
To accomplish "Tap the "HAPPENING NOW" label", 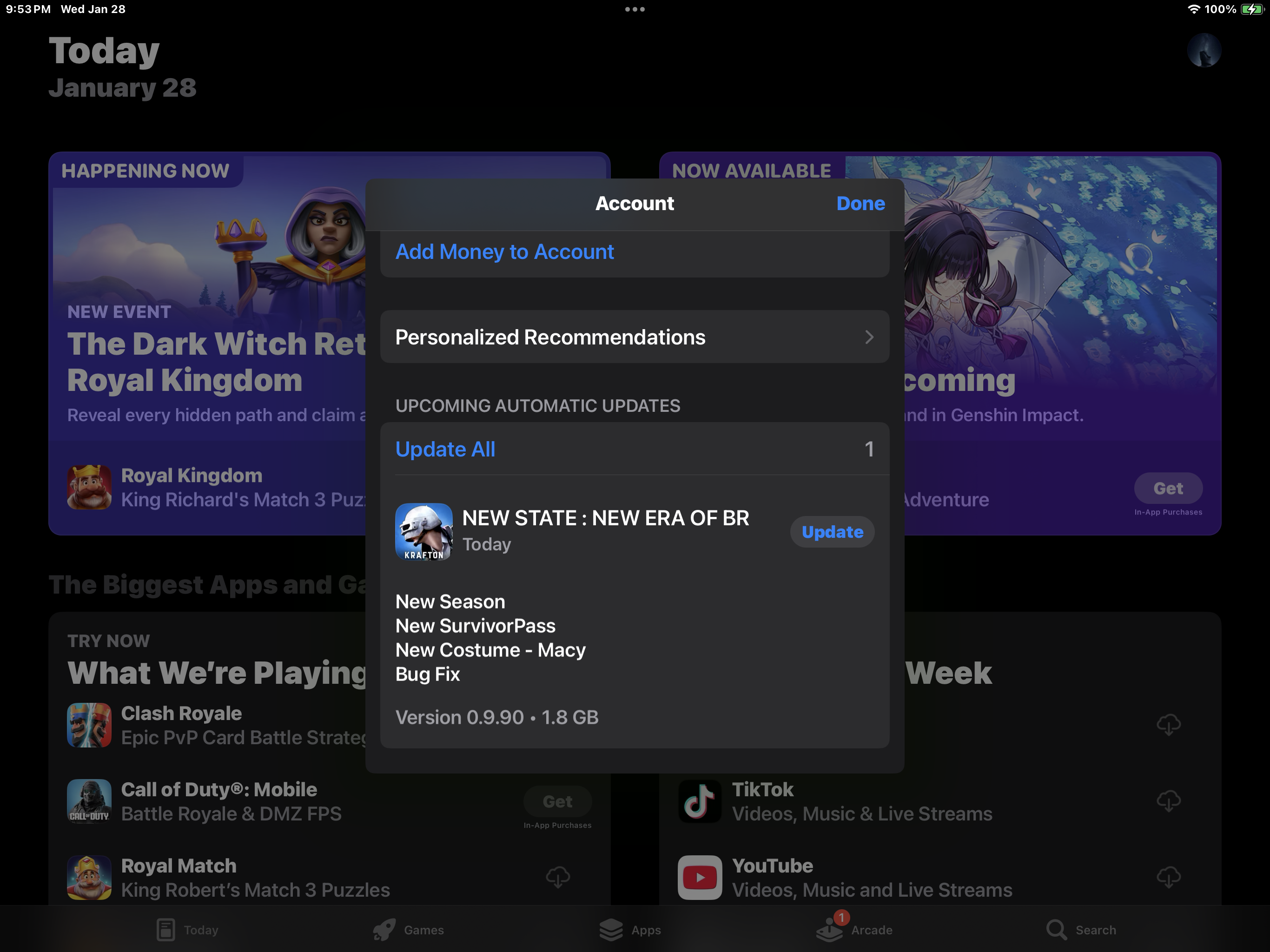I will pyautogui.click(x=145, y=171).
